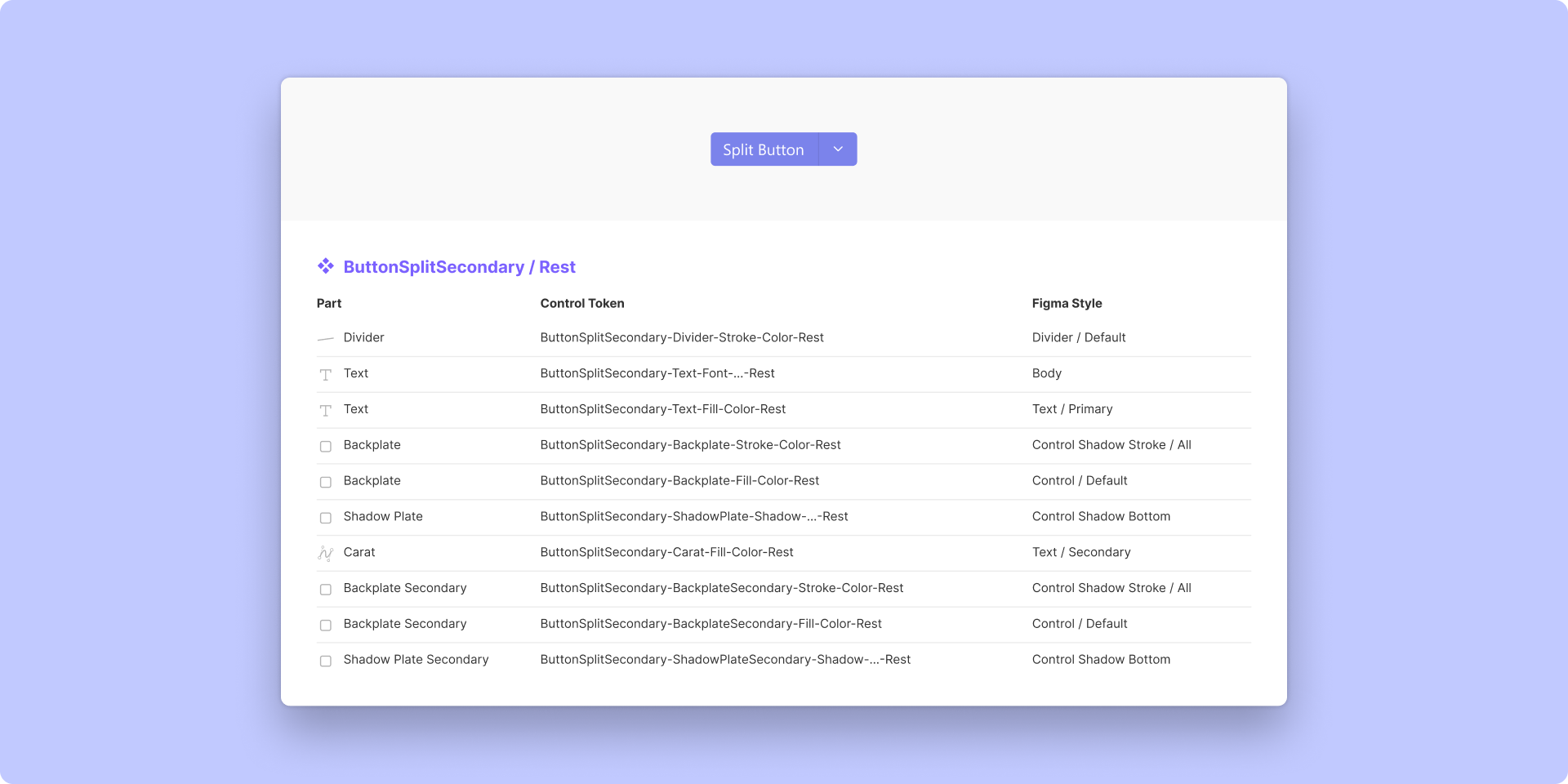The height and width of the screenshot is (784, 1568).
Task: Select ButtonSplitSecondary-Backplate-Fill-Color-Rest token
Action: [679, 481]
